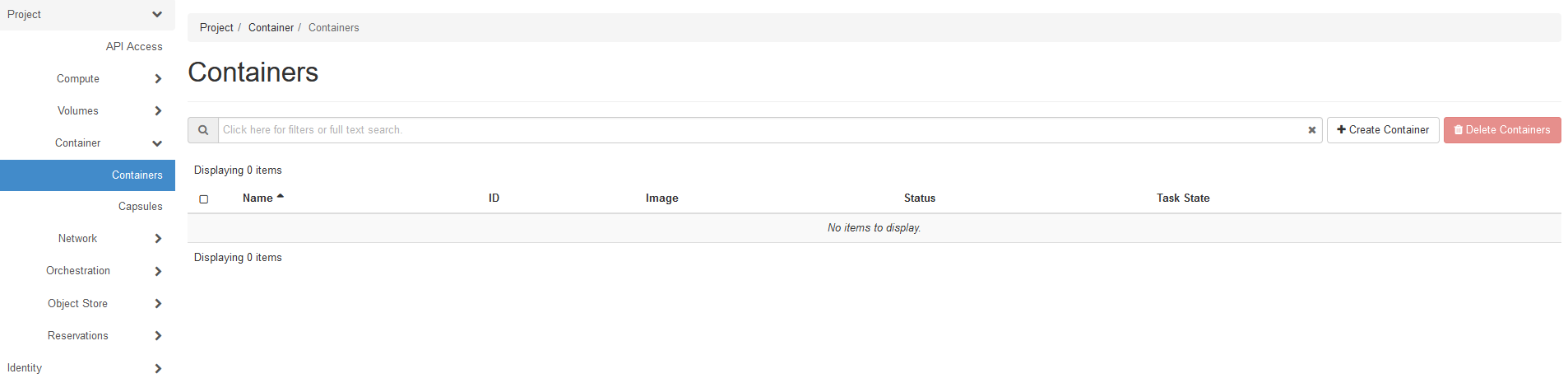Toggle the select-all containers checkbox
This screenshot has height=383, width=1568.
(204, 199)
